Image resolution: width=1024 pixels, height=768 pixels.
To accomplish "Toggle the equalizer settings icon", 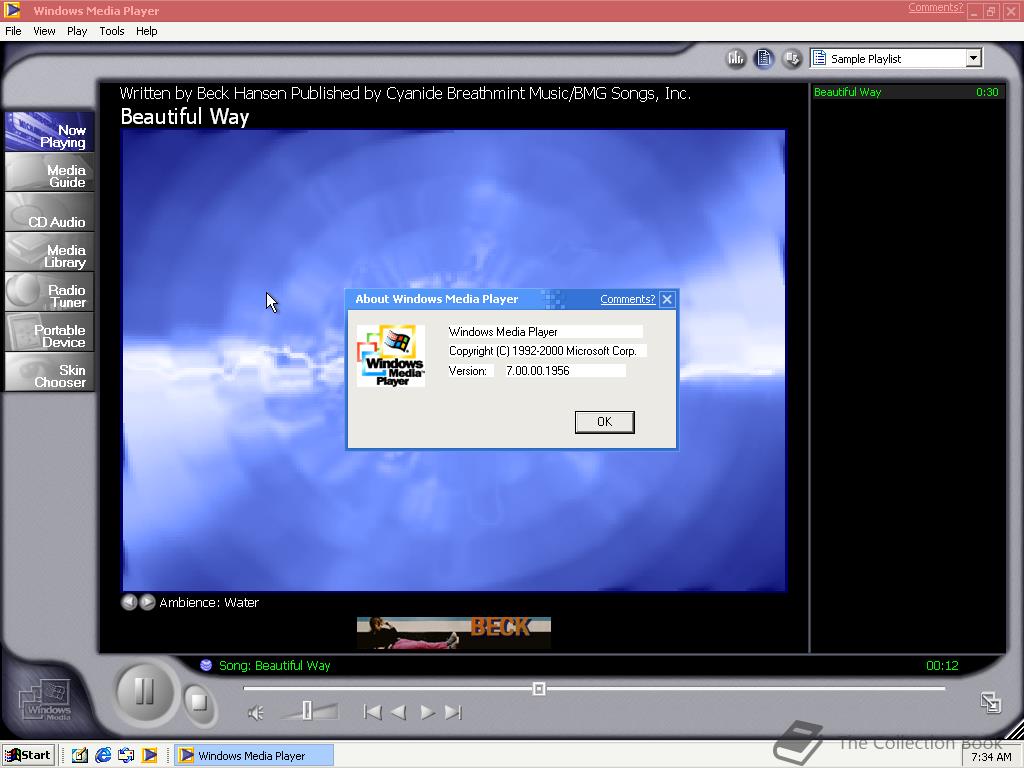I will pyautogui.click(x=736, y=59).
